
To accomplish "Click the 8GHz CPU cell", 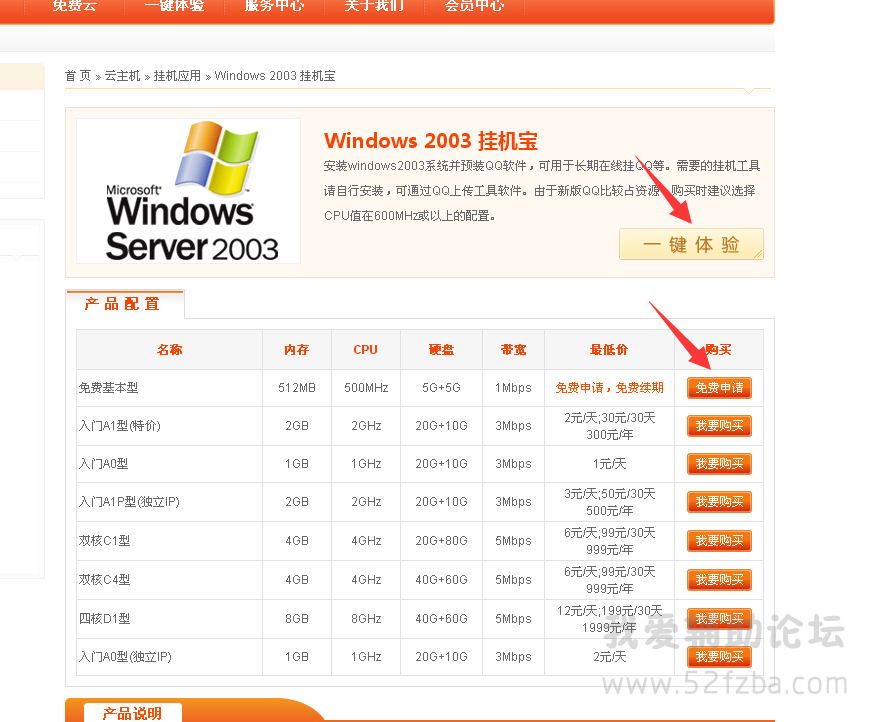I will point(366,619).
